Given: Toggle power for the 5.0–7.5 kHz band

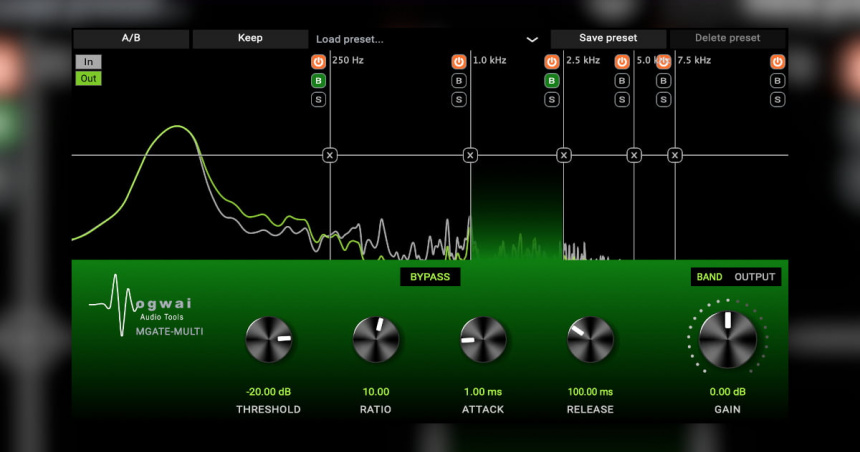Looking at the screenshot, I should click(664, 61).
